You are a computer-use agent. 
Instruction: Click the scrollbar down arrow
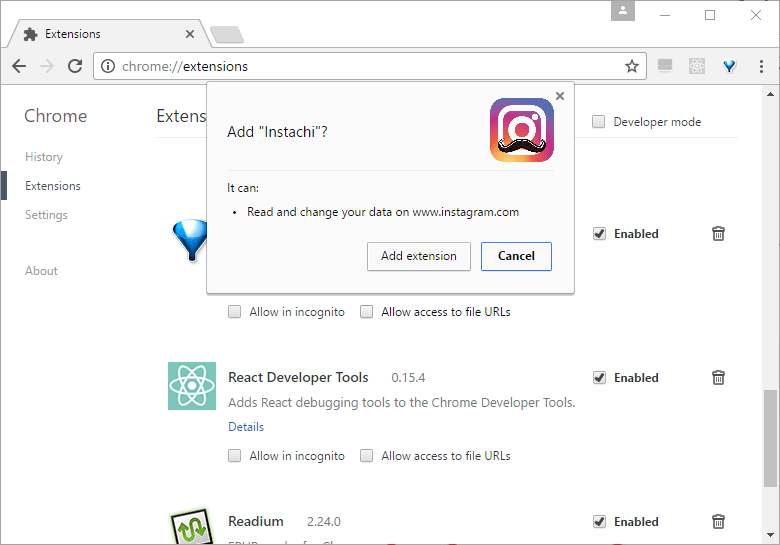tap(770, 535)
